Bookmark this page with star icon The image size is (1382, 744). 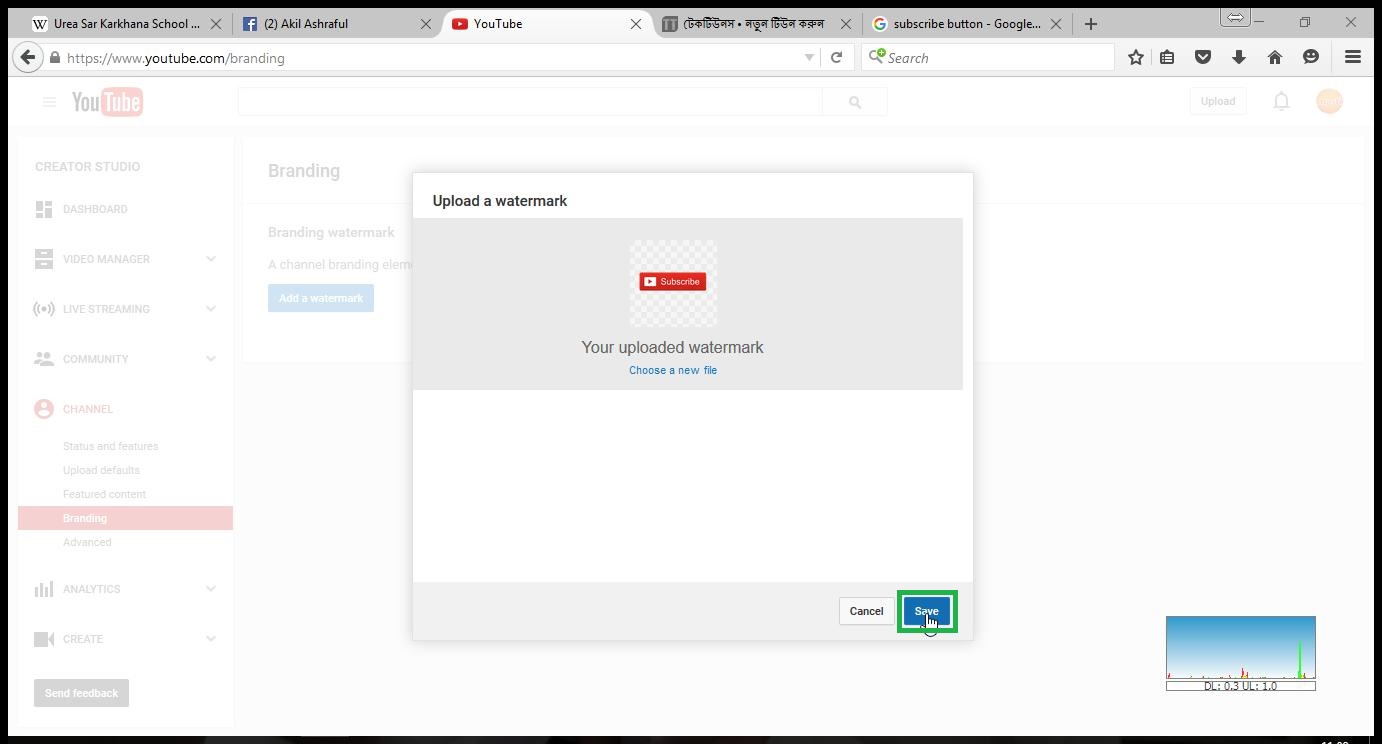click(1136, 57)
